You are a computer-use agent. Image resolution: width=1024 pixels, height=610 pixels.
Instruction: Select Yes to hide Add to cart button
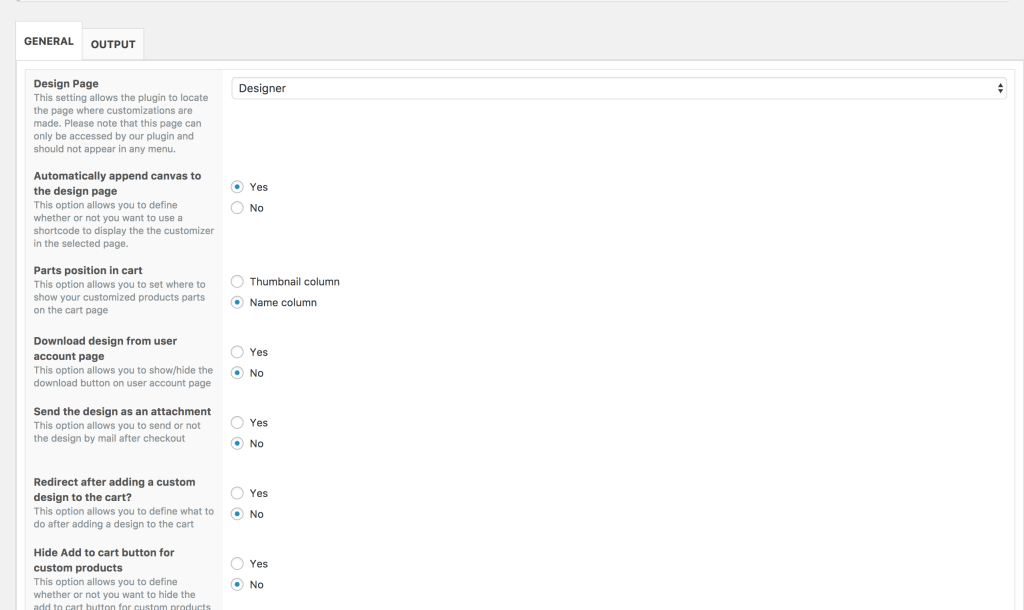pyautogui.click(x=237, y=564)
